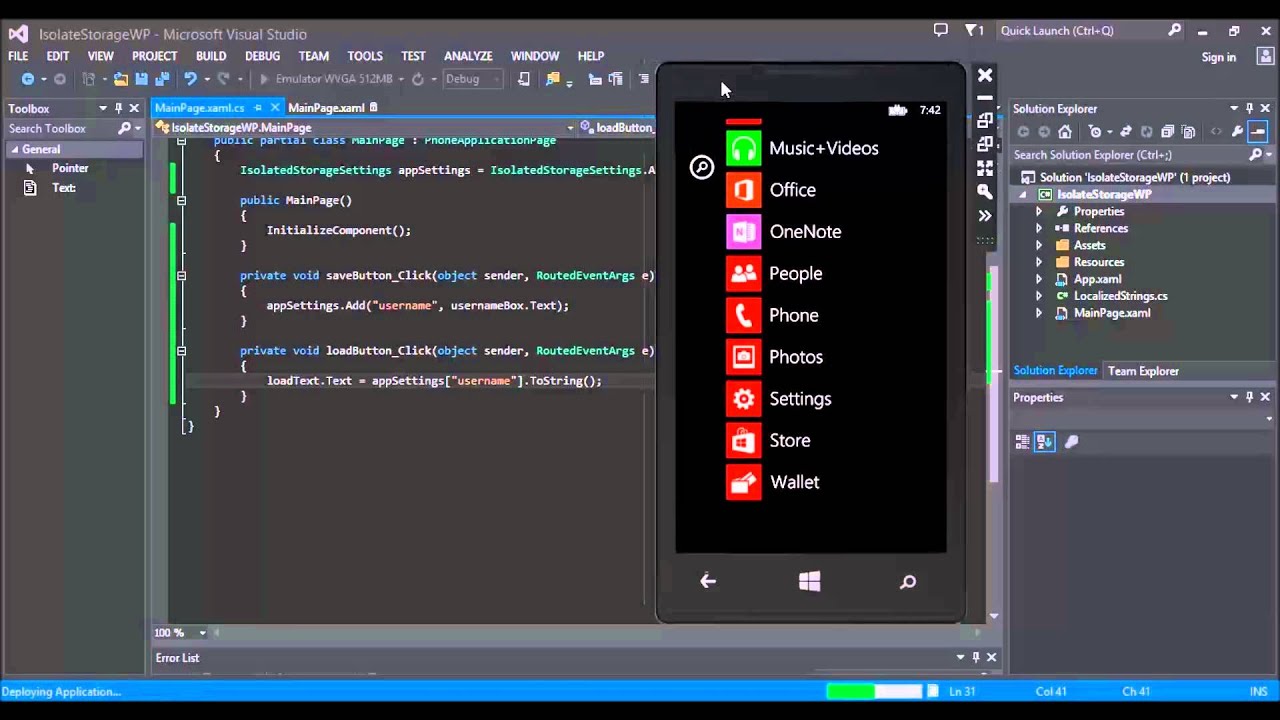Collapse the loadButton_Click method block

(181, 351)
